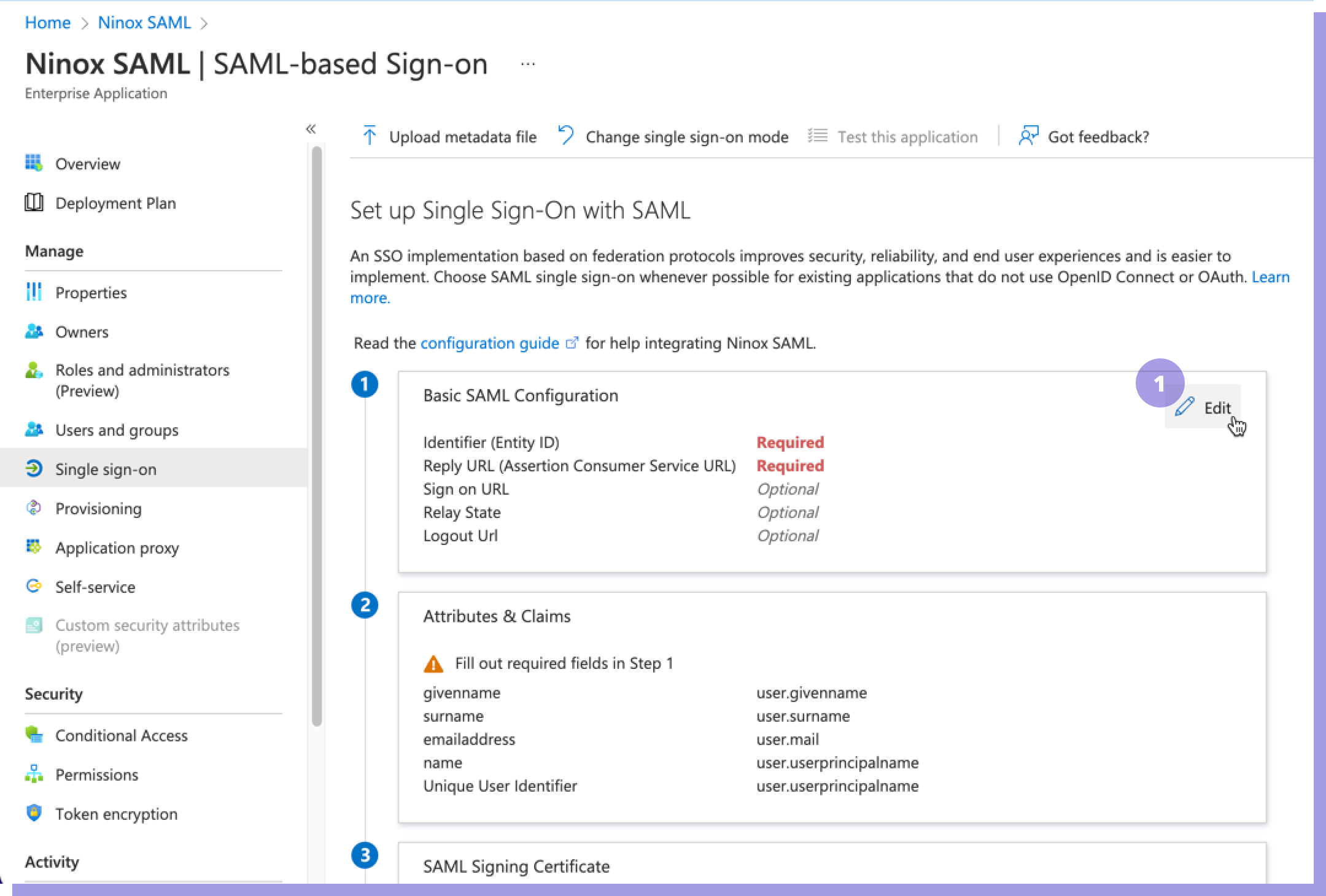
Task: Open the configuration guide link
Action: coord(490,343)
